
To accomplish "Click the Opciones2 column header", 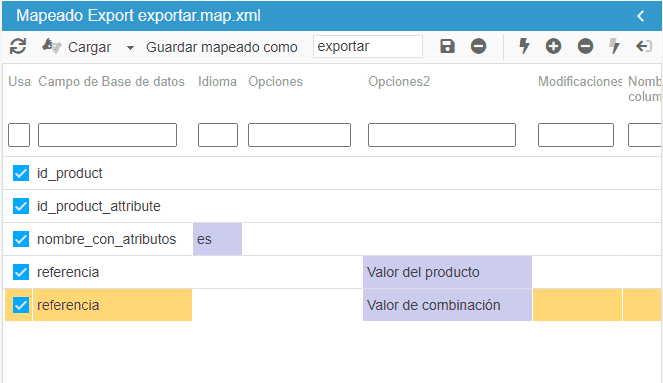I will [399, 82].
